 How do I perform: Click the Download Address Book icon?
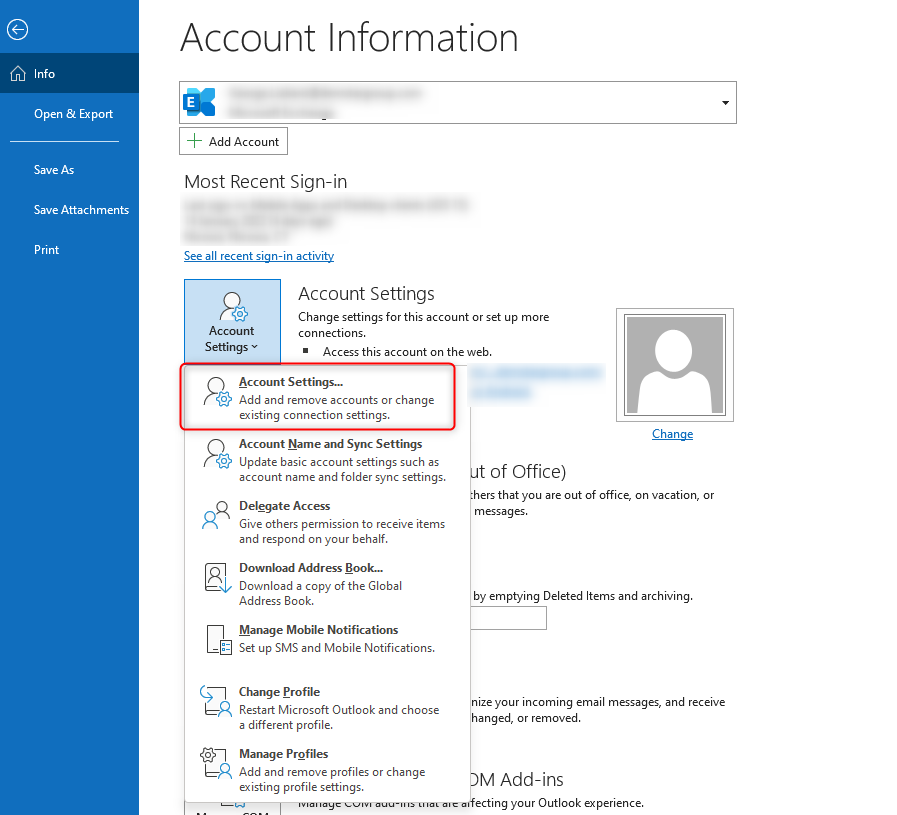click(x=217, y=578)
